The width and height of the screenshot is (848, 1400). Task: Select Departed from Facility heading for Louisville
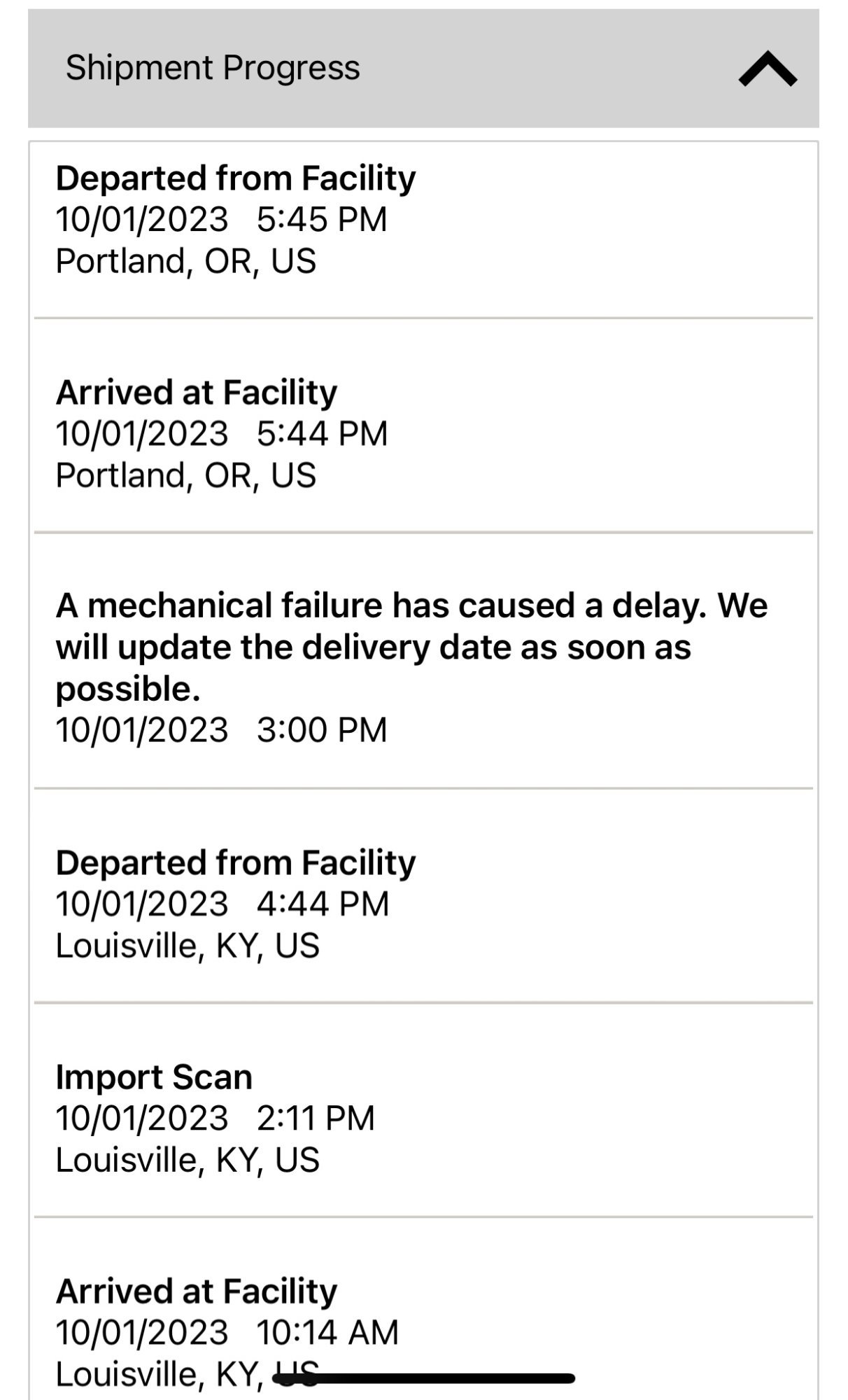[235, 862]
